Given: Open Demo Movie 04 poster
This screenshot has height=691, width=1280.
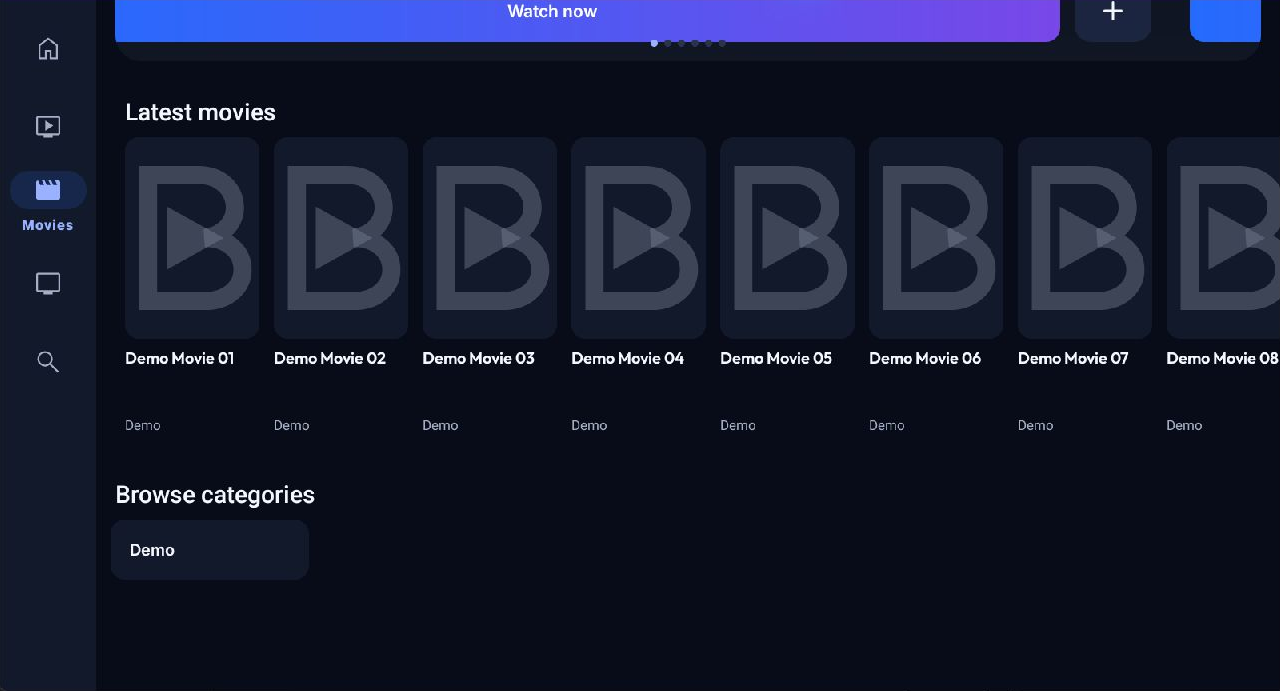Looking at the screenshot, I should tap(638, 238).
